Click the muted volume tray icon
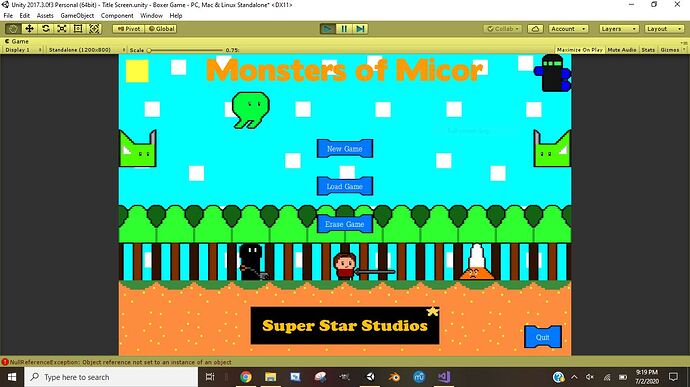690x387 pixels. pos(590,377)
